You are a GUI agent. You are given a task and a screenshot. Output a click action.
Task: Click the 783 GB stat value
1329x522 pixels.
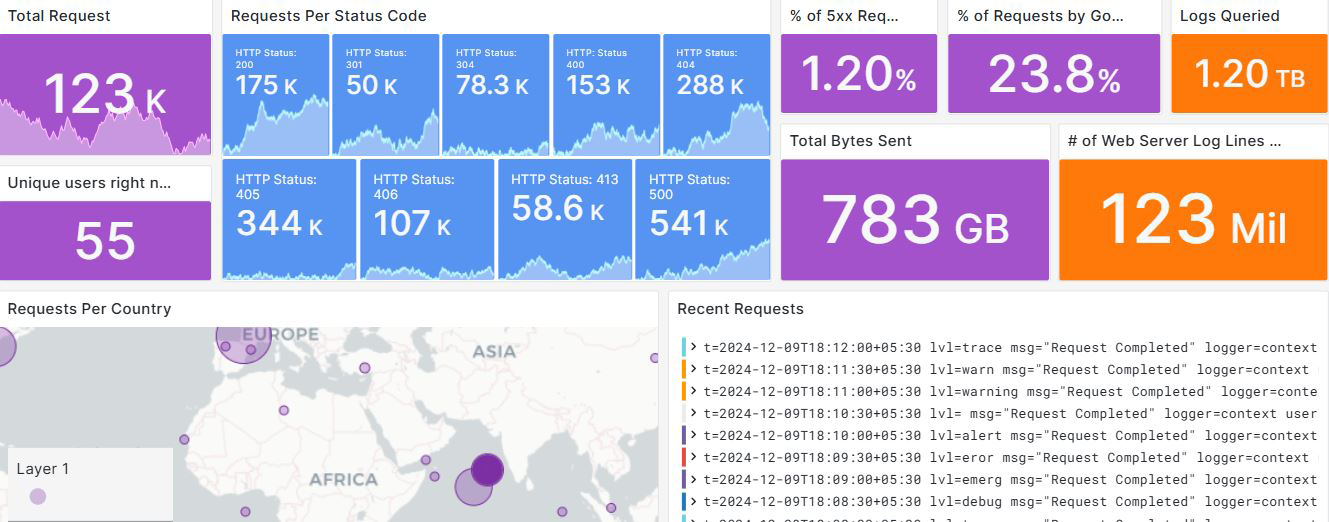[x=914, y=220]
